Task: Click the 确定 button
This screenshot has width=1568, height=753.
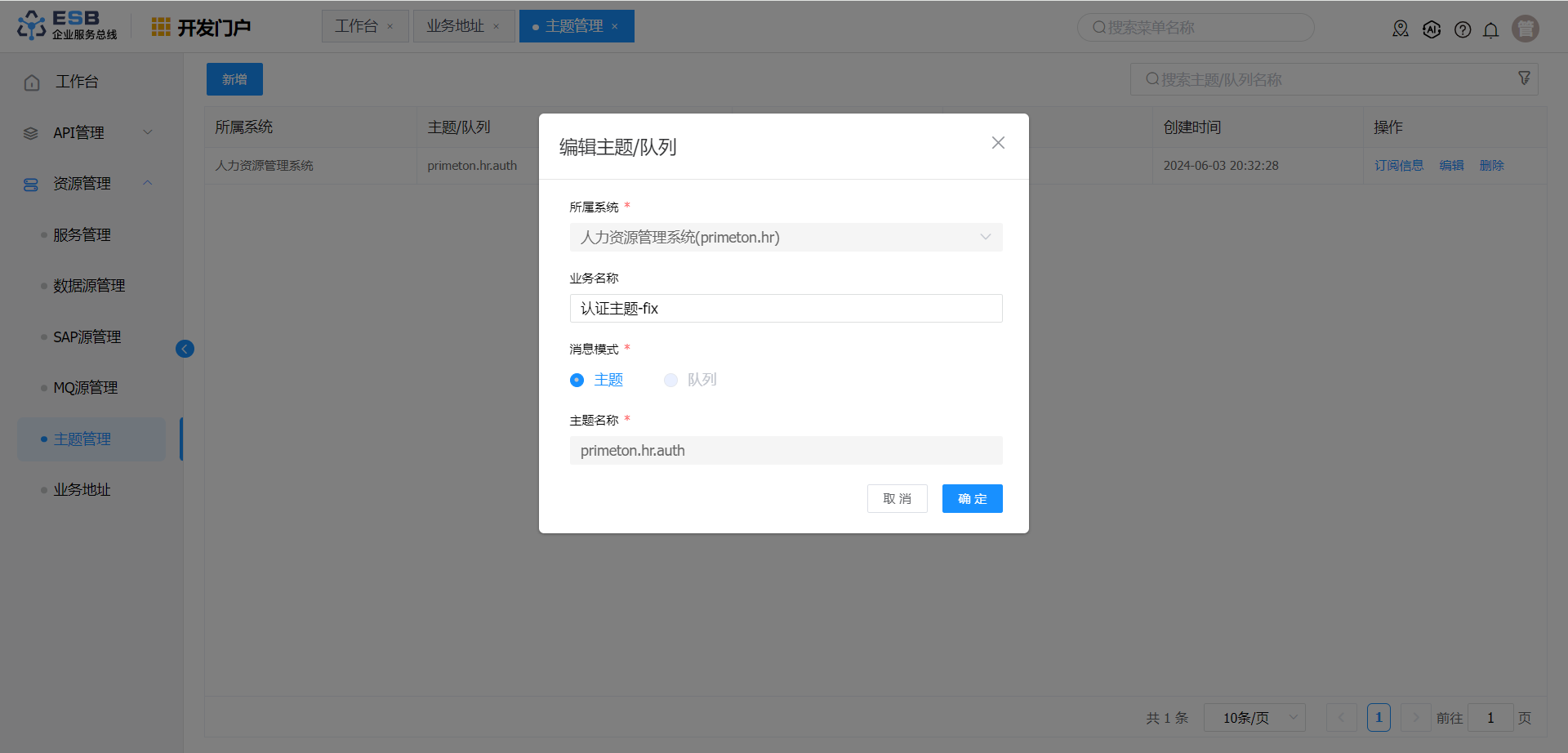Action: (x=972, y=499)
